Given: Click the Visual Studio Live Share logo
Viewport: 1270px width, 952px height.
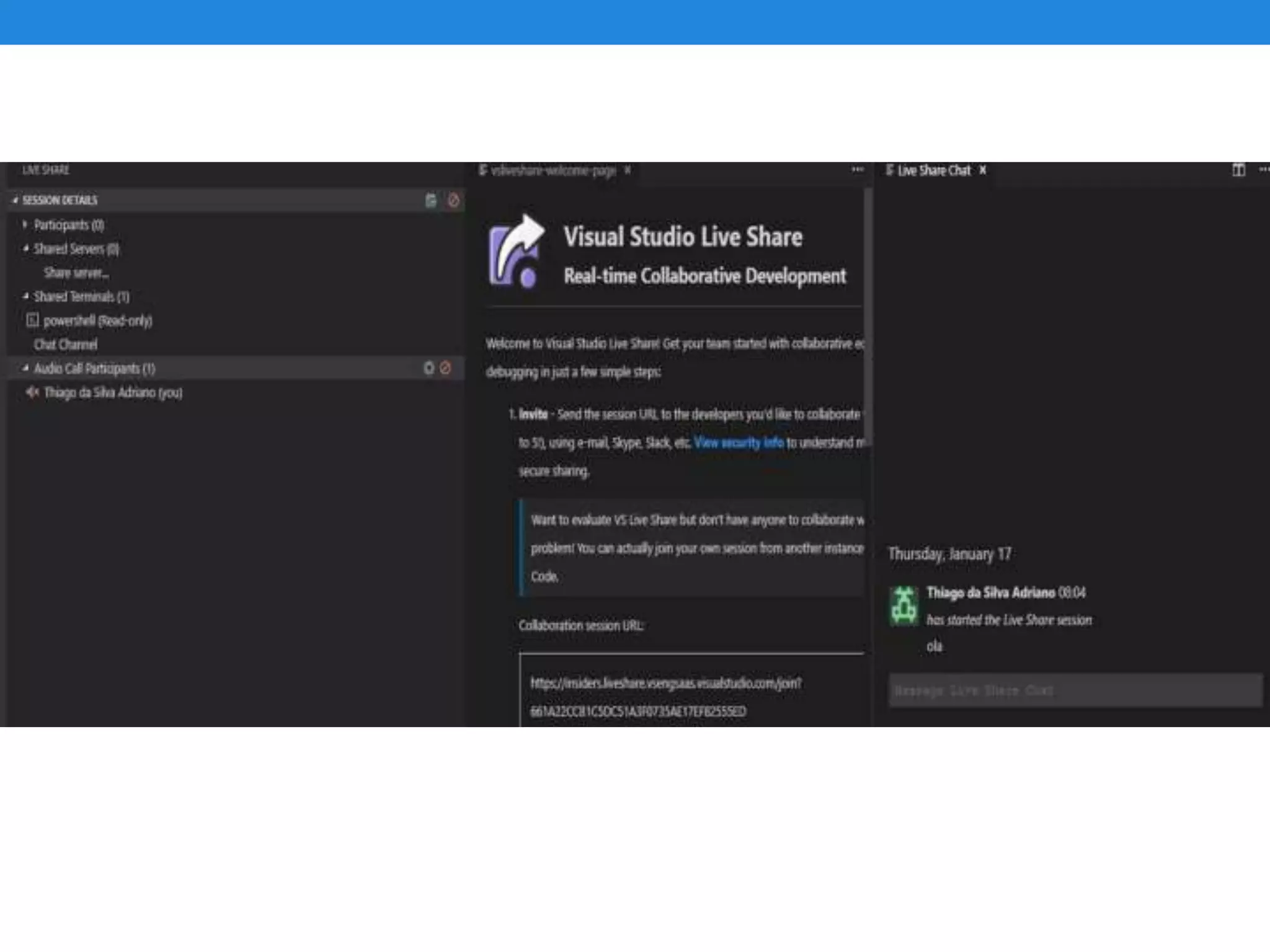Looking at the screenshot, I should click(516, 253).
